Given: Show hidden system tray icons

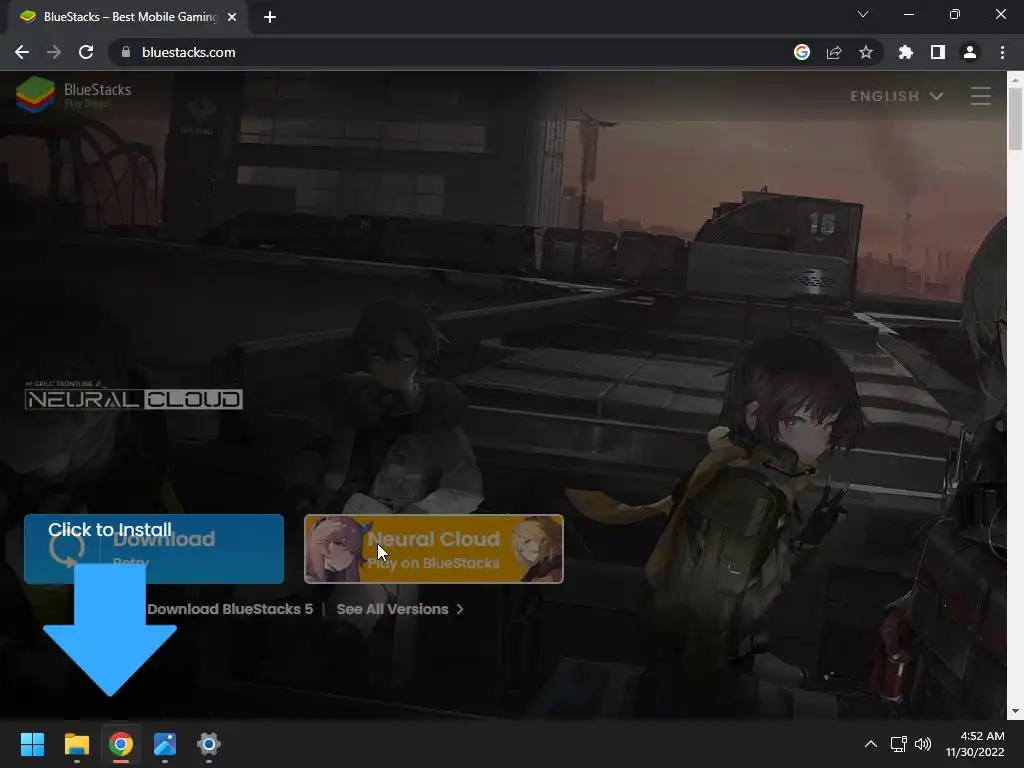Looking at the screenshot, I should click(x=871, y=744).
